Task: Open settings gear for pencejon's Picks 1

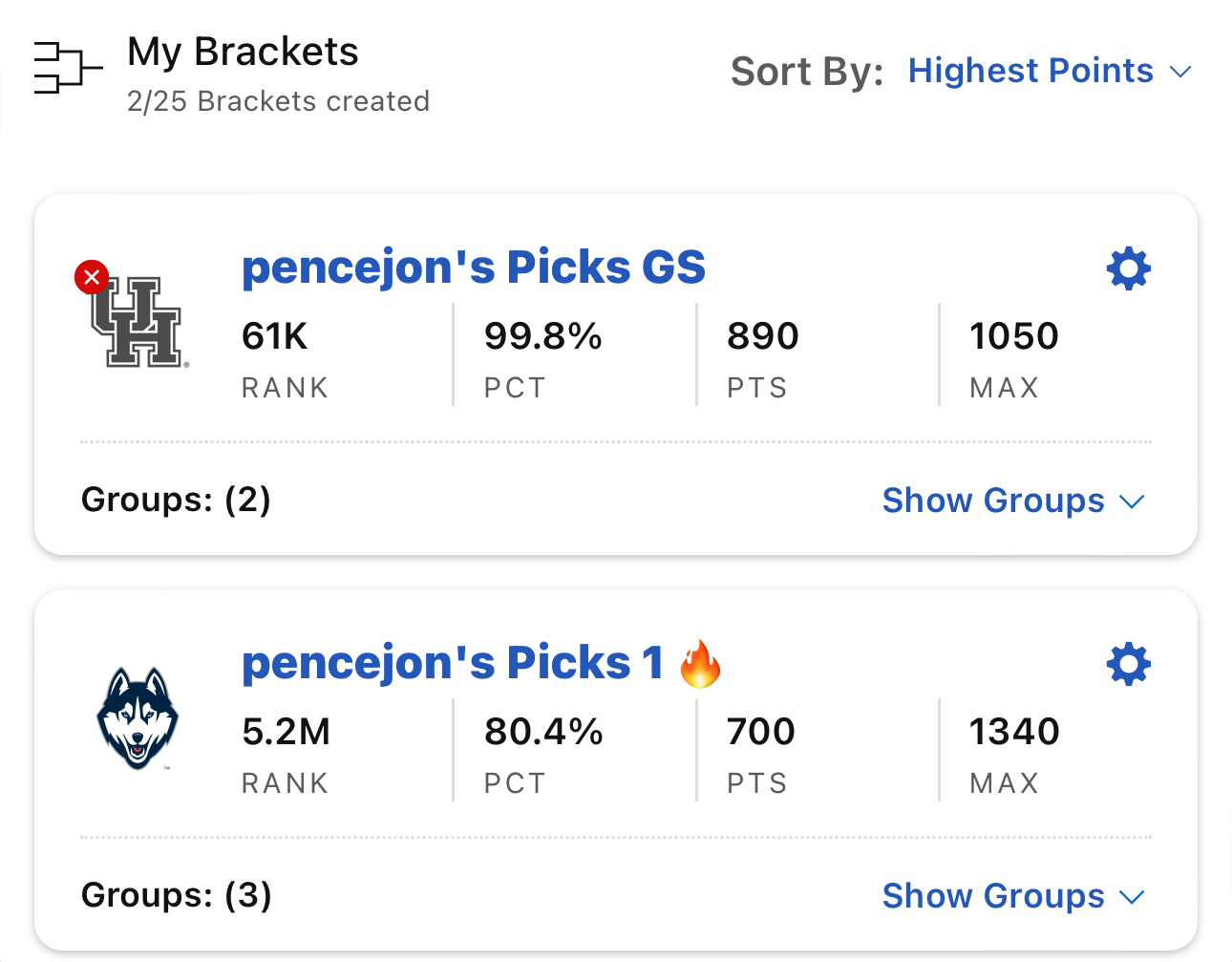Action: click(x=1129, y=664)
